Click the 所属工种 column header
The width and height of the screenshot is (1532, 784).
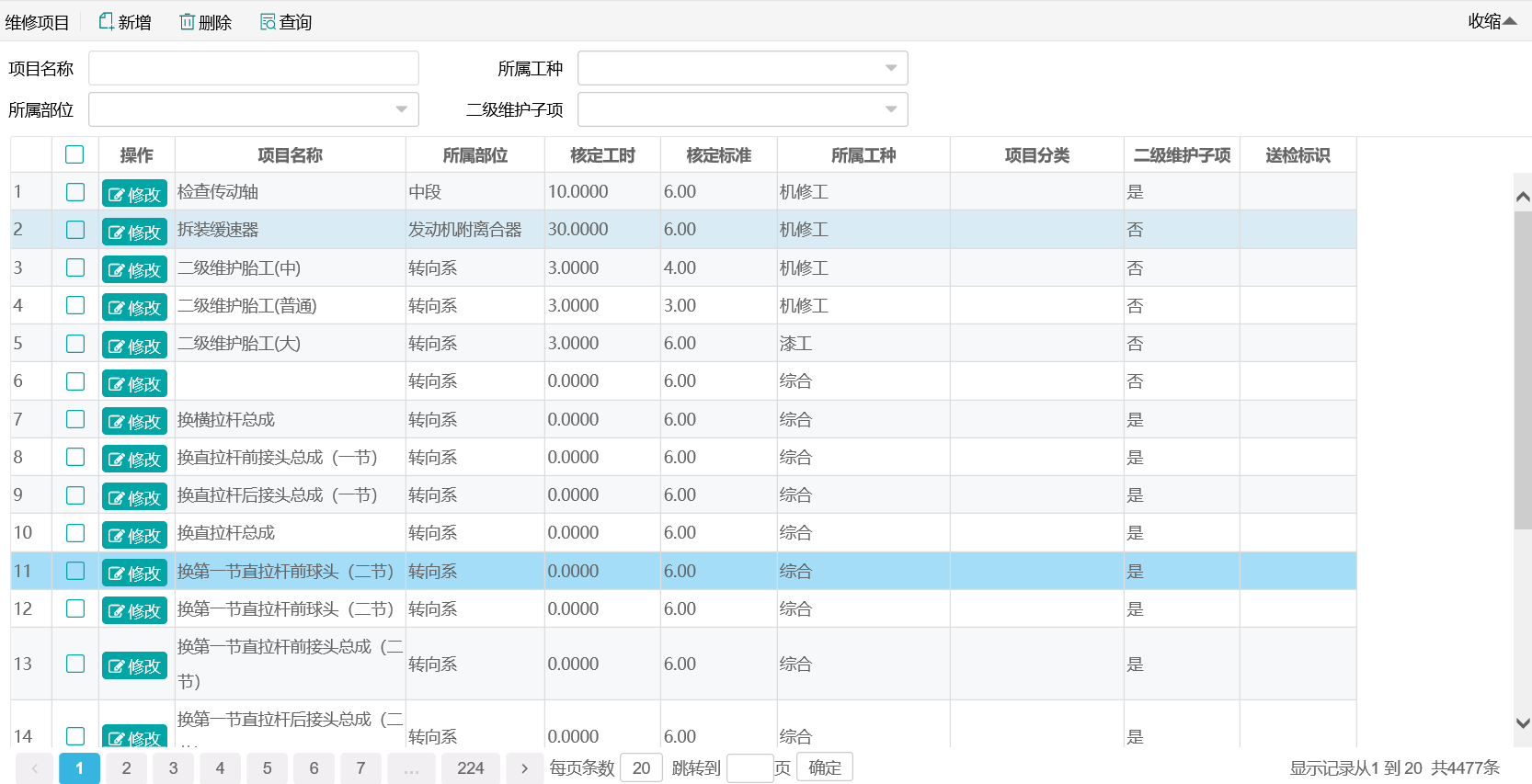863,155
